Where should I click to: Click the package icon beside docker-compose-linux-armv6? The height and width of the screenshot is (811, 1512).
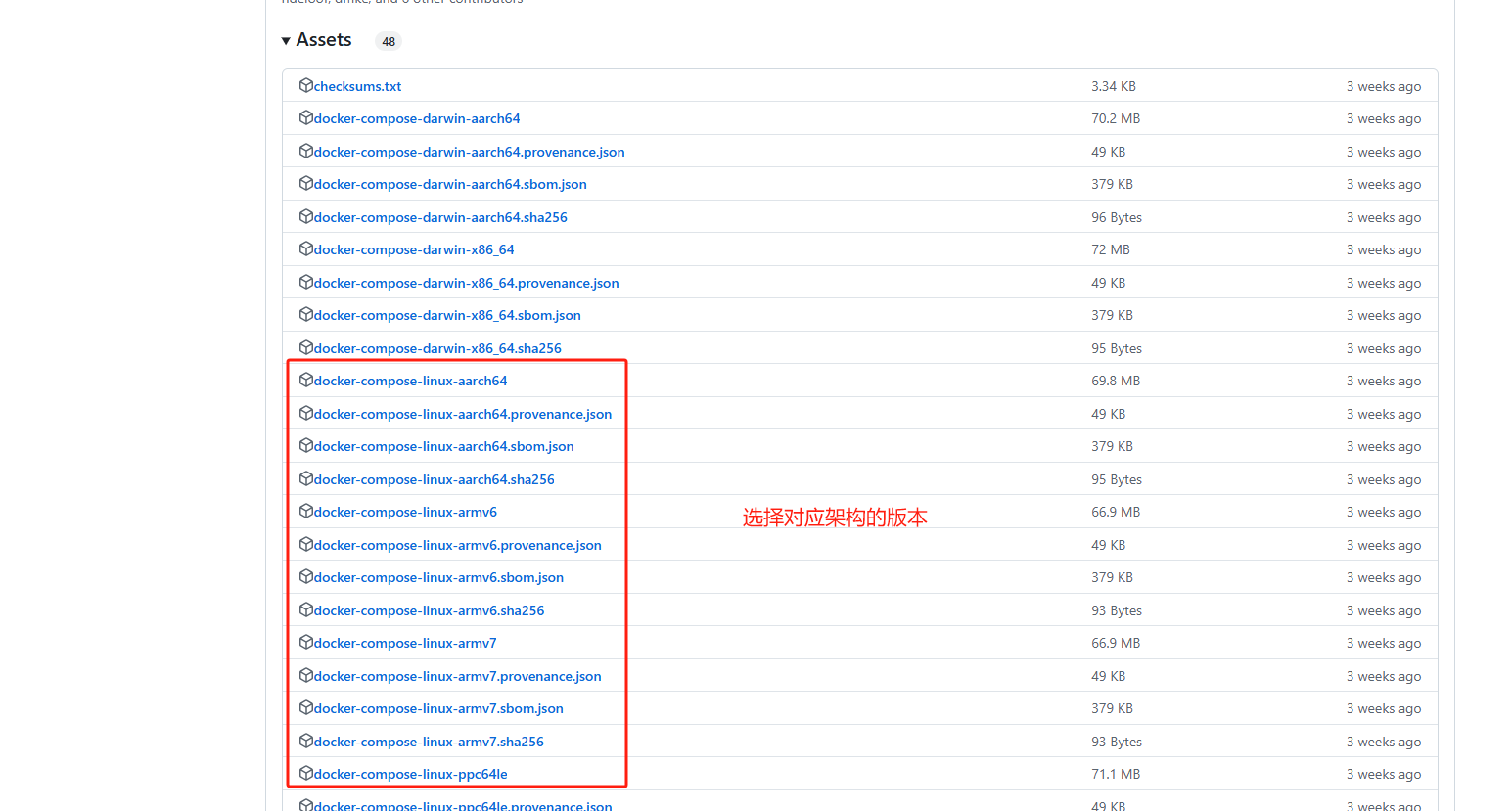coord(306,512)
